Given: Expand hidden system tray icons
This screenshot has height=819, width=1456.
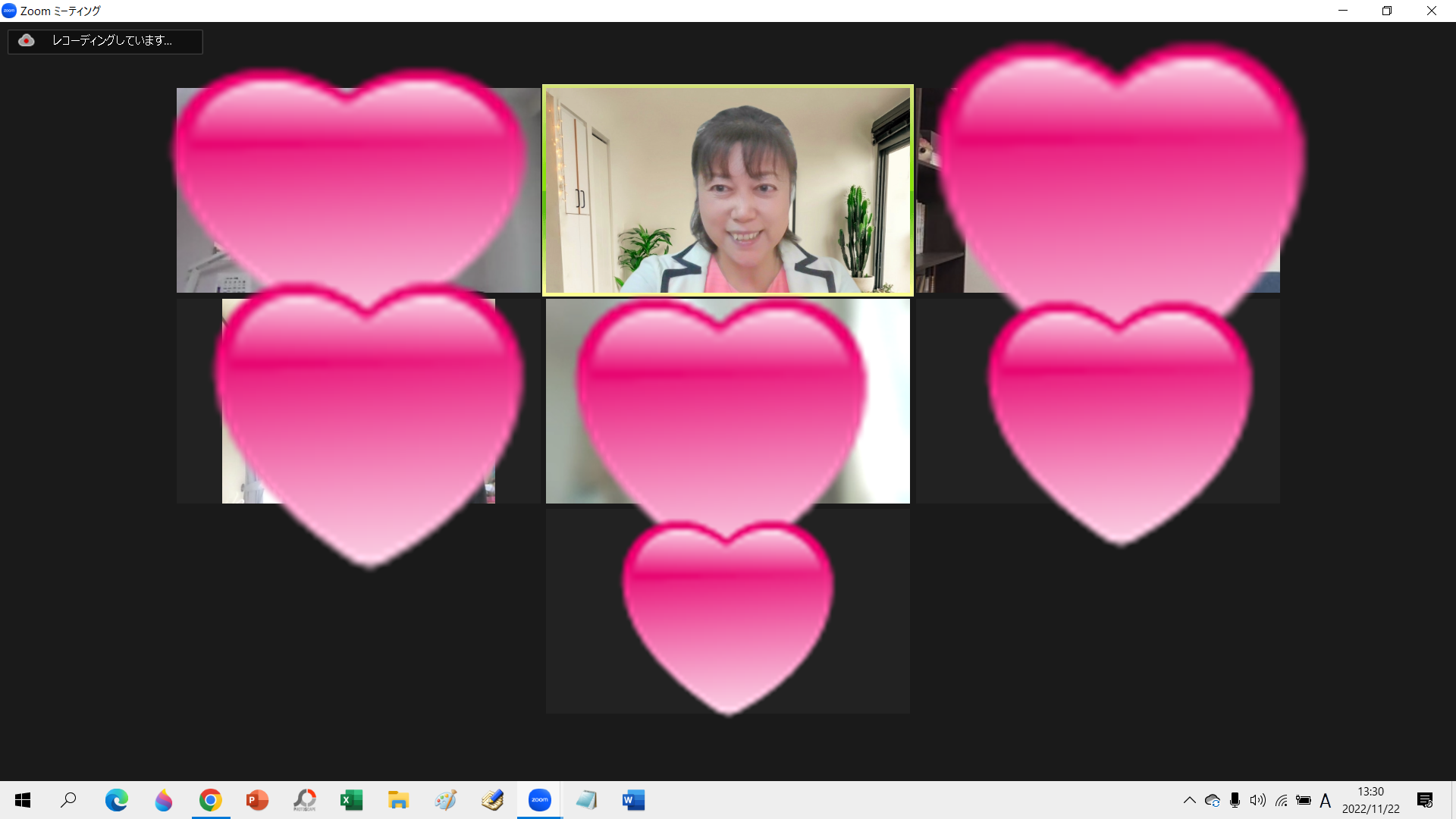Looking at the screenshot, I should (x=1189, y=800).
